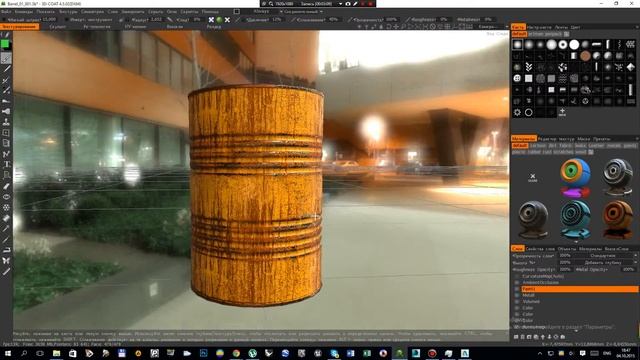
Task: Move layer down with arrow icon
Action: click(x=549, y=337)
